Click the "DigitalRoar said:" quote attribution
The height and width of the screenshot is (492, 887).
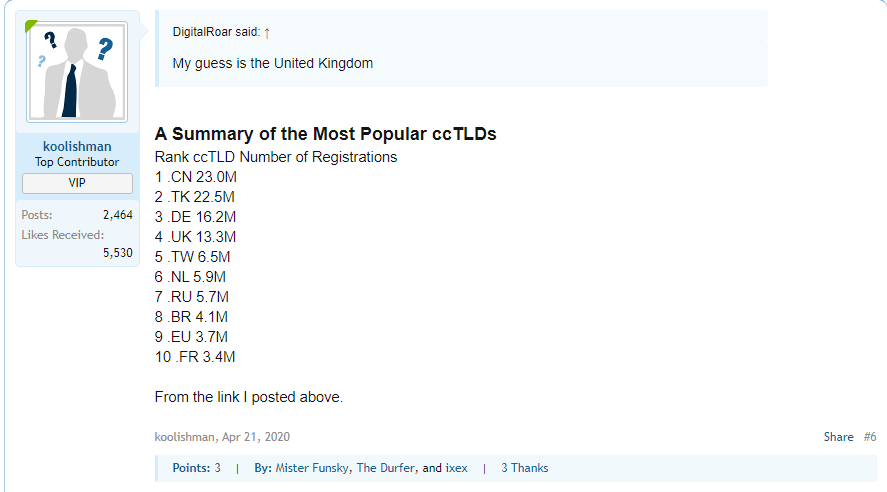[x=216, y=32]
